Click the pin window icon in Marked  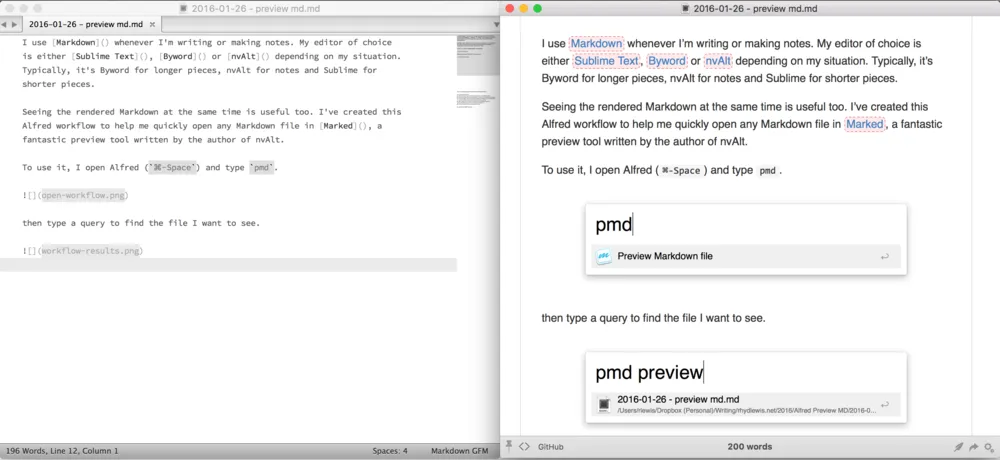(x=509, y=447)
